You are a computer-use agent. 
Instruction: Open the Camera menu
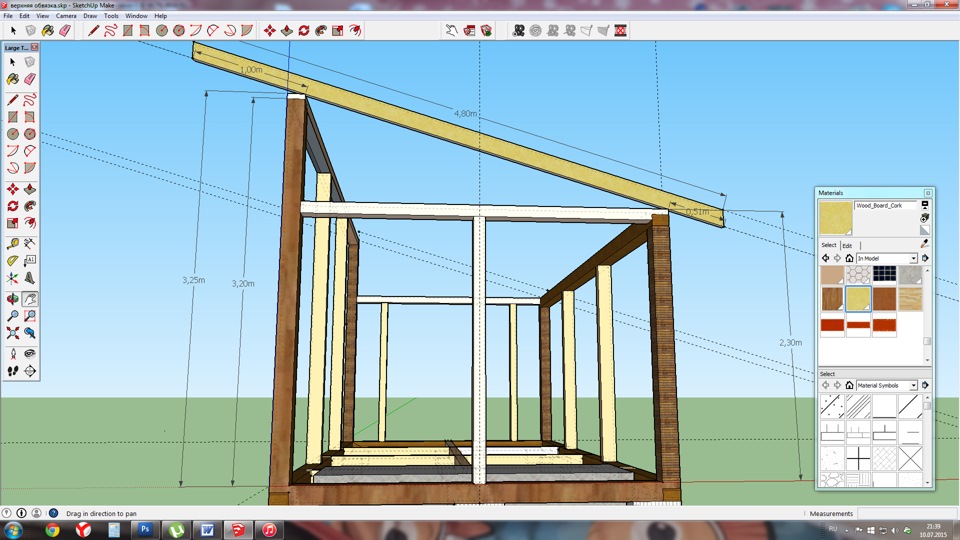pyautogui.click(x=66, y=16)
